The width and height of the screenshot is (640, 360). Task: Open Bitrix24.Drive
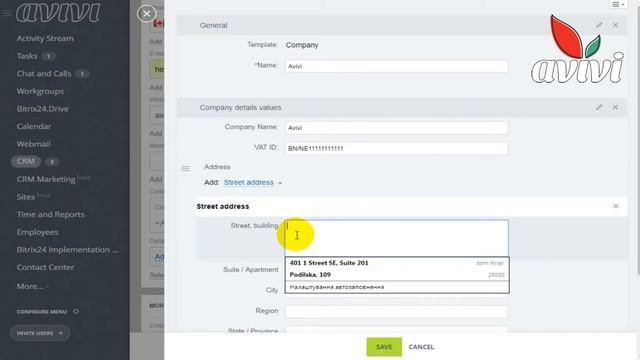click(42, 109)
